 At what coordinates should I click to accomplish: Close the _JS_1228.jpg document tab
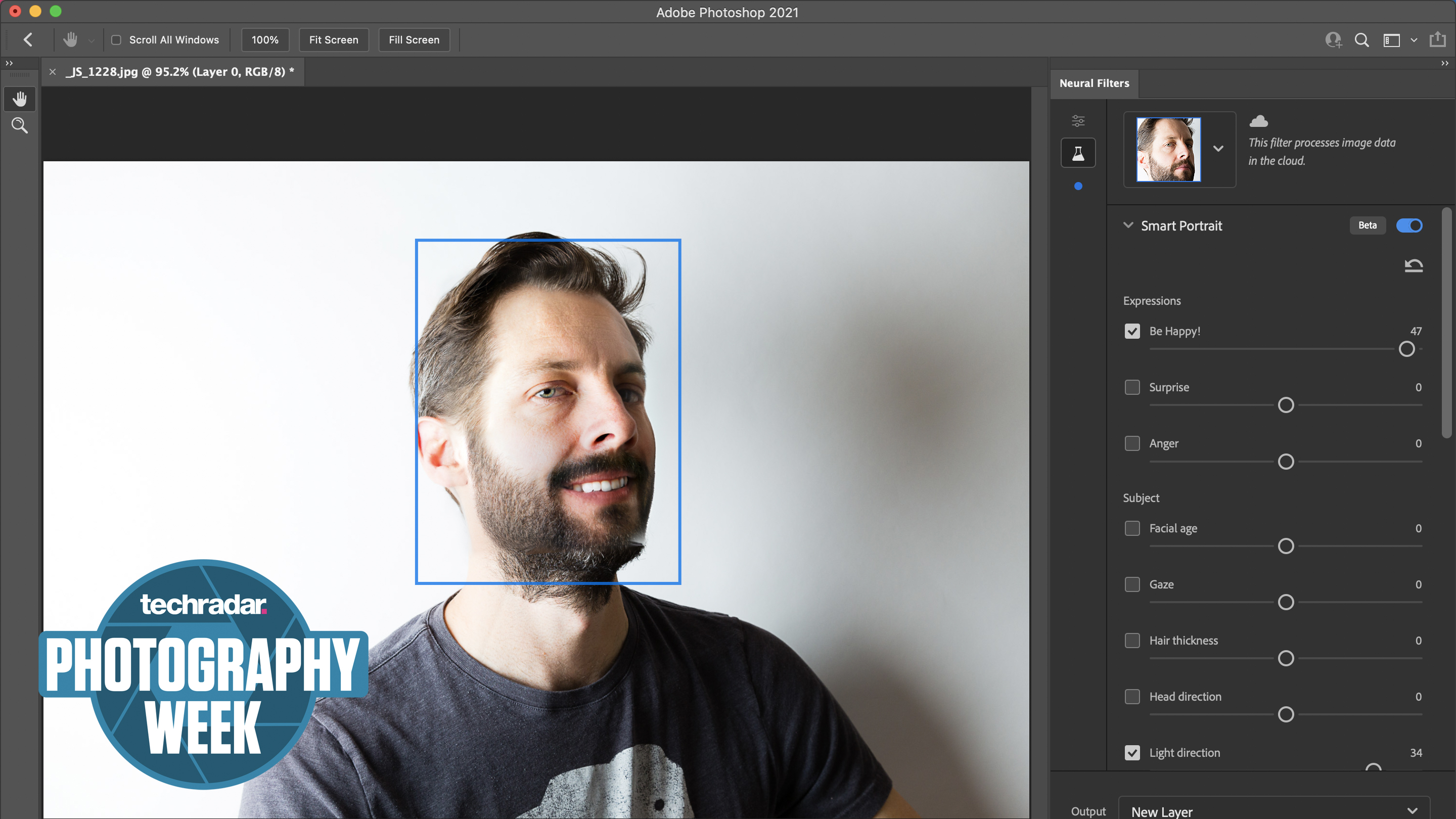click(53, 72)
